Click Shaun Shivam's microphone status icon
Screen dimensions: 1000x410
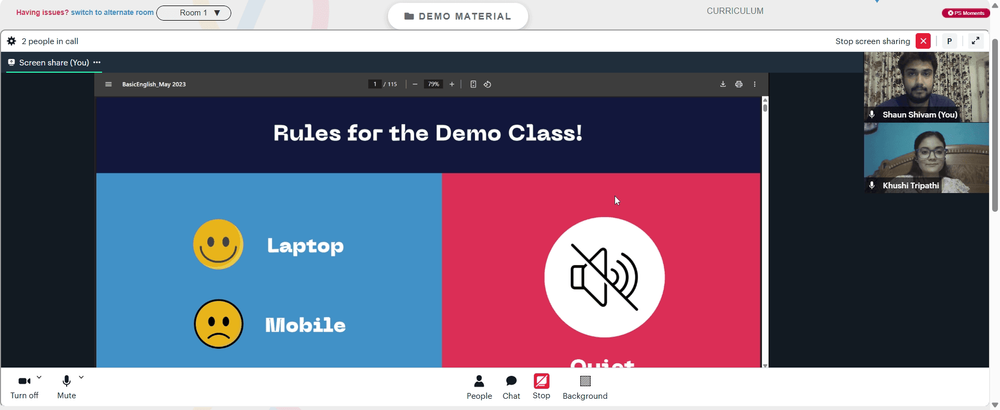872,115
